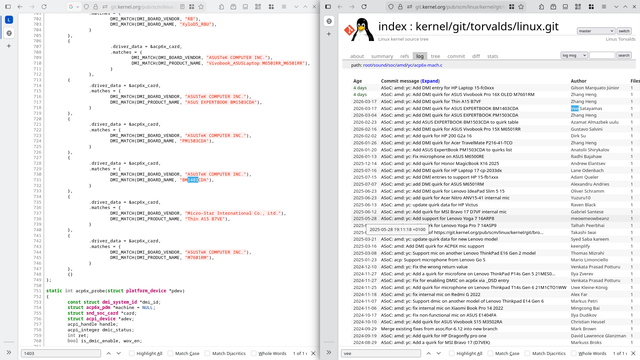Click the right find bar text field
640x360 pixels.
381,353
